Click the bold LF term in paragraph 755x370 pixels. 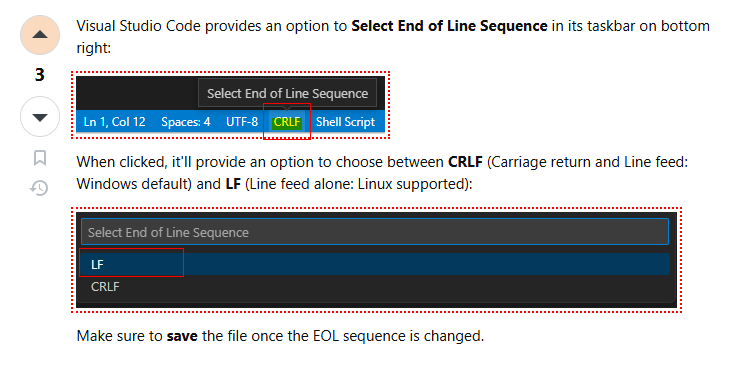tap(233, 184)
